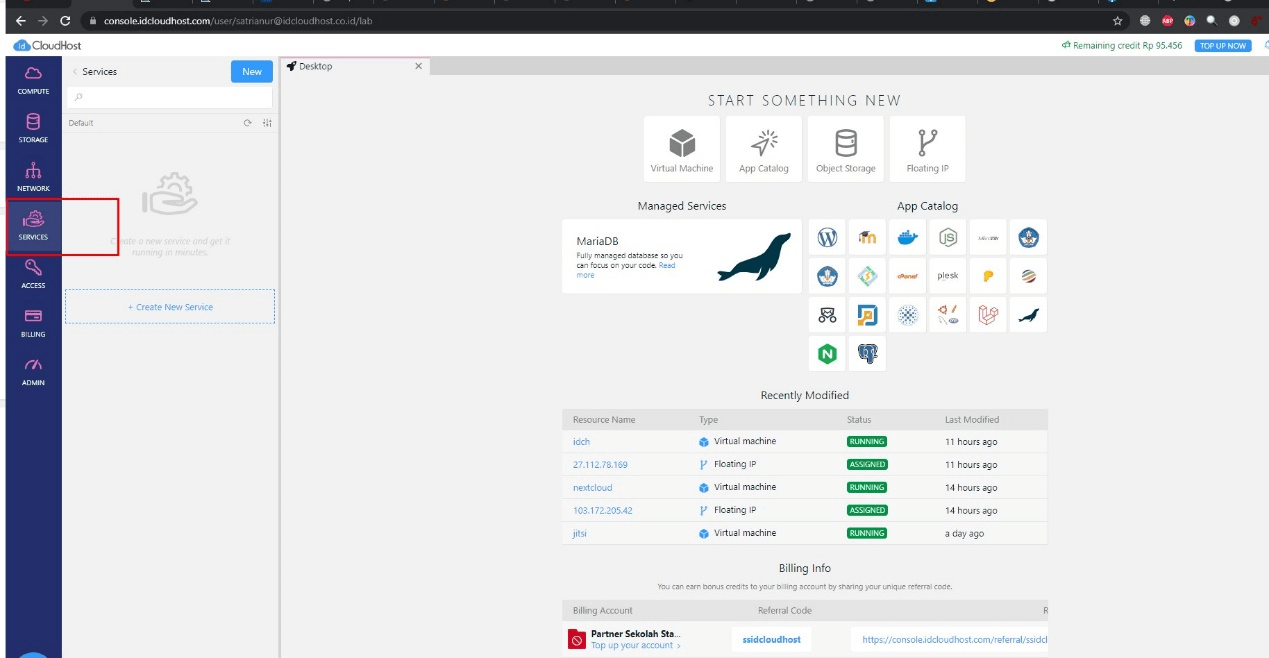Click the services search field
This screenshot has width=1269, height=658.
coord(170,97)
